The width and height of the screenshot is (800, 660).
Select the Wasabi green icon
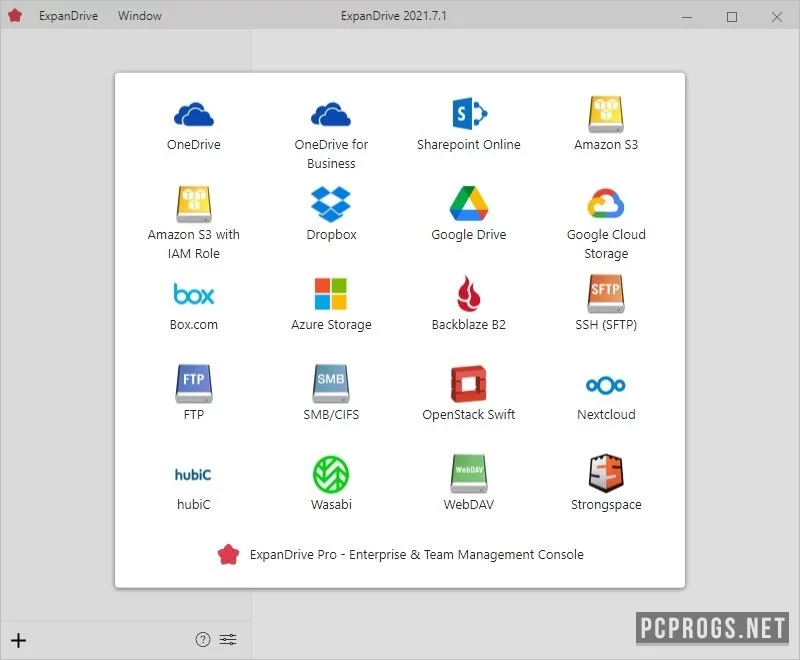[x=331, y=474]
